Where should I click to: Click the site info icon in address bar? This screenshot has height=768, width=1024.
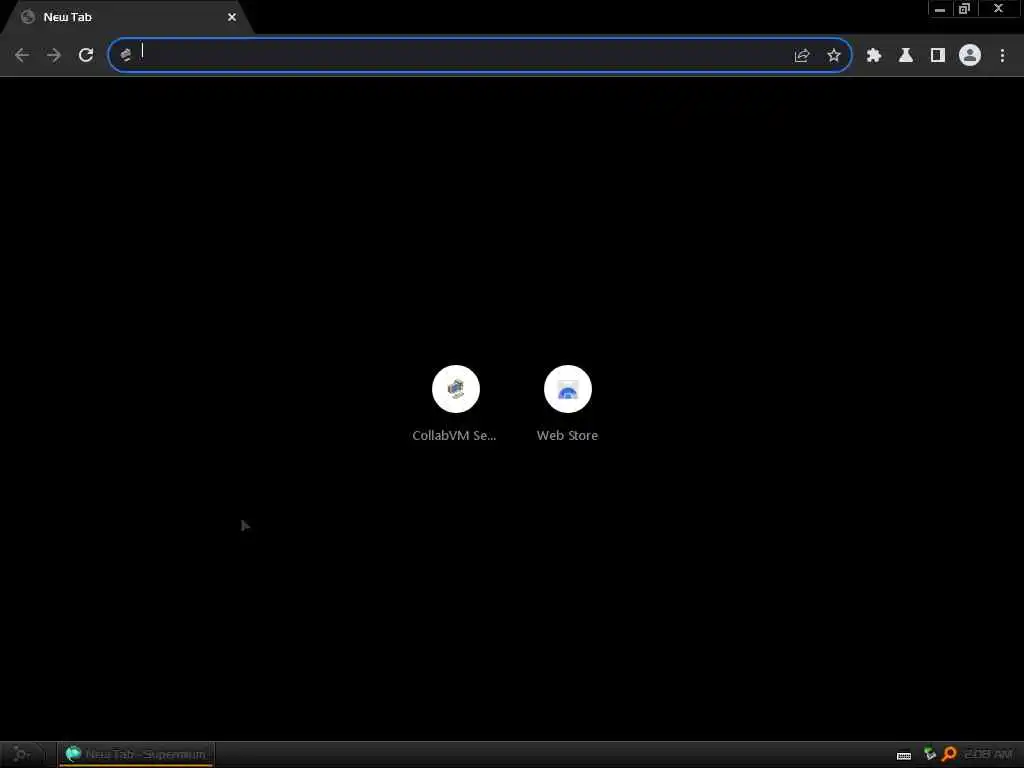click(x=126, y=56)
